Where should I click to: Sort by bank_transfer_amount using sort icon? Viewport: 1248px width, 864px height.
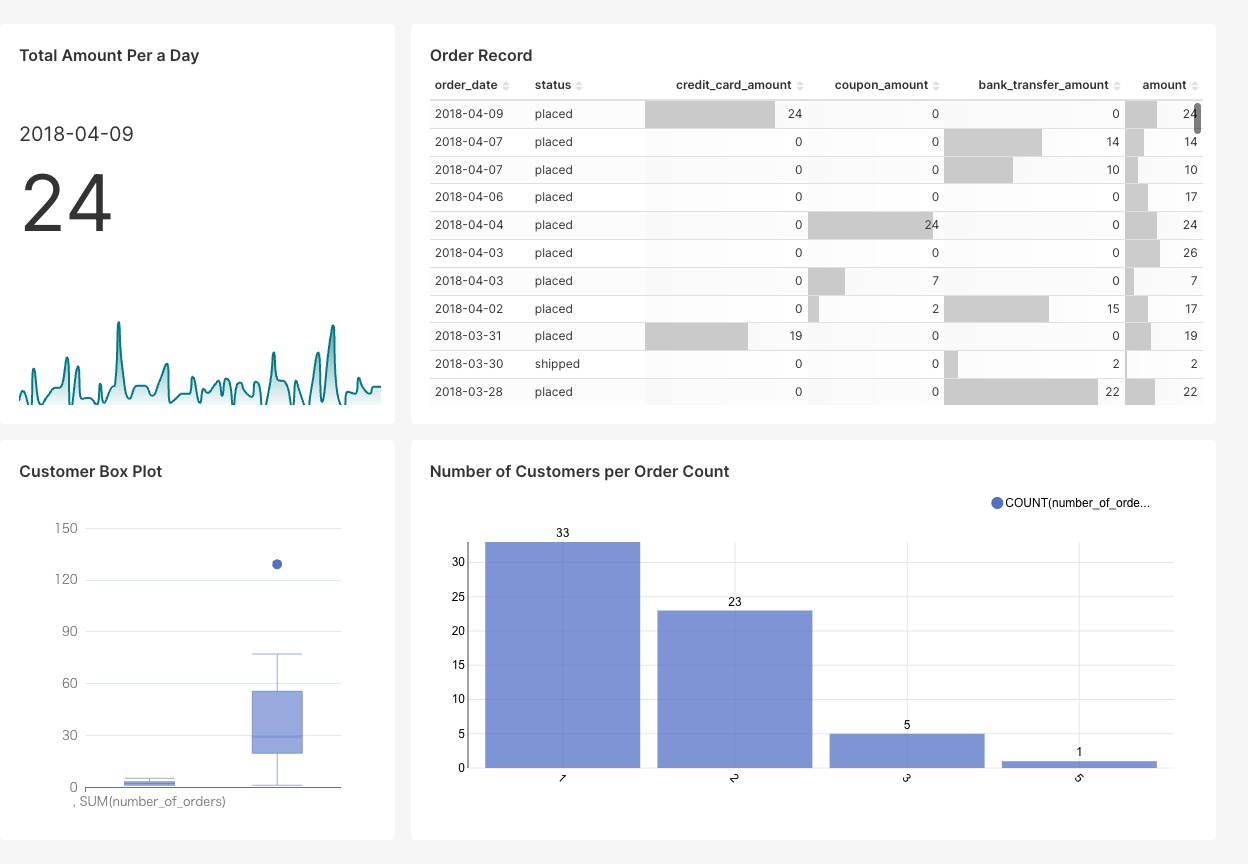(1117, 86)
